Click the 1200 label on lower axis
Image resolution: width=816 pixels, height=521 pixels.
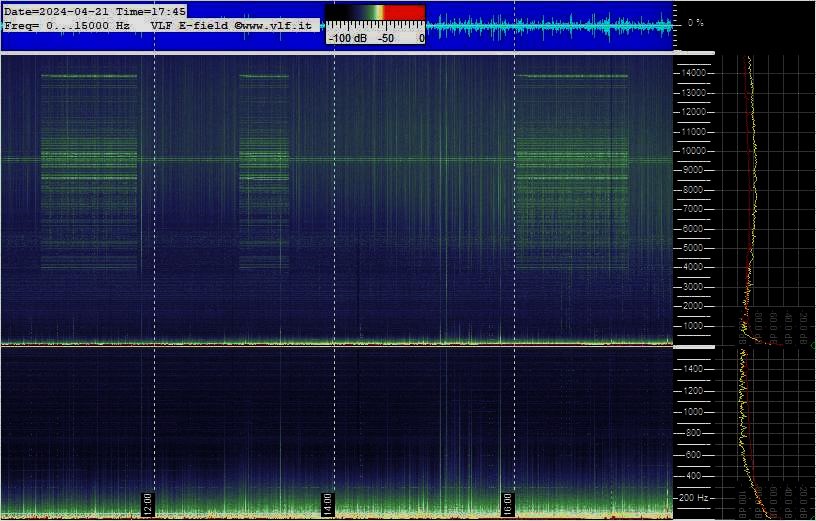tap(693, 391)
